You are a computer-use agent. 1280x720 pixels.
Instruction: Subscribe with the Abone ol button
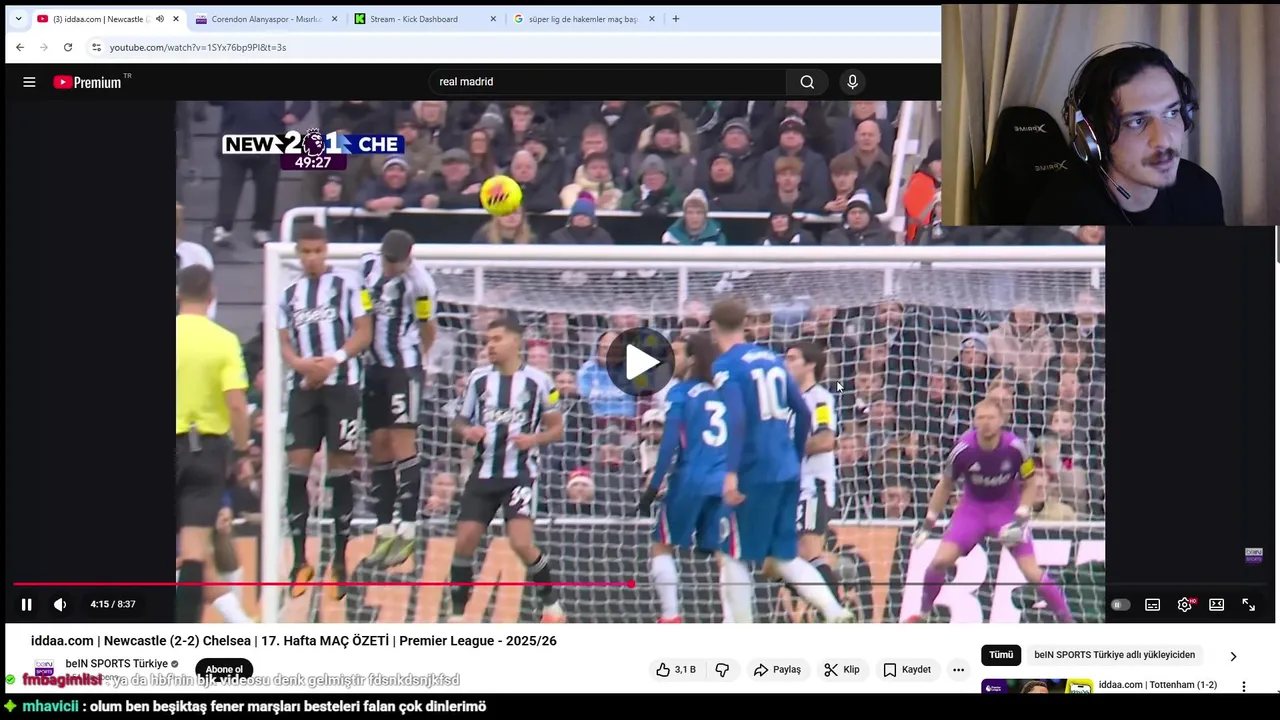[x=224, y=669]
